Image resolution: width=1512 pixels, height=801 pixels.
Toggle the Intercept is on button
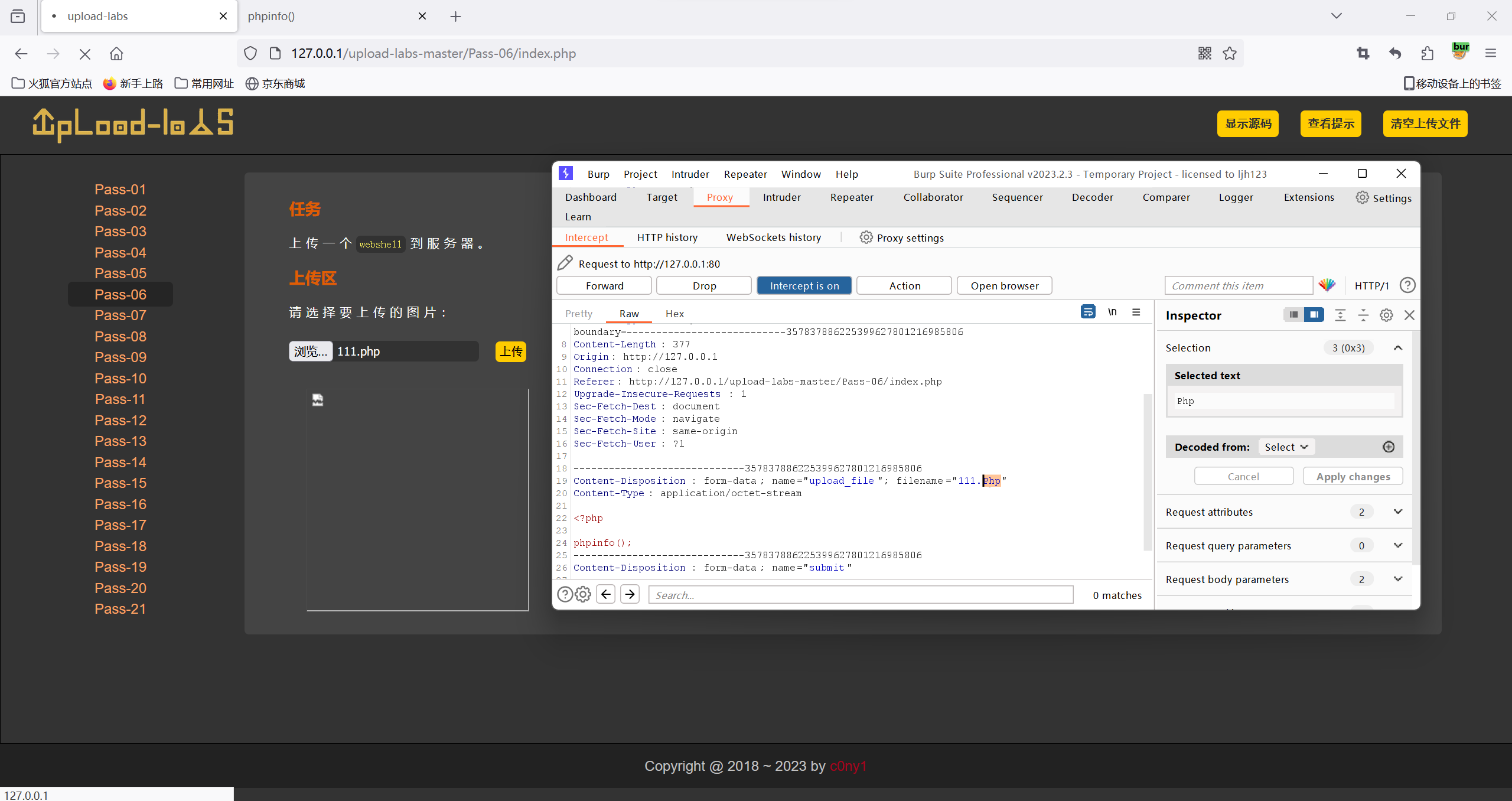point(804,285)
